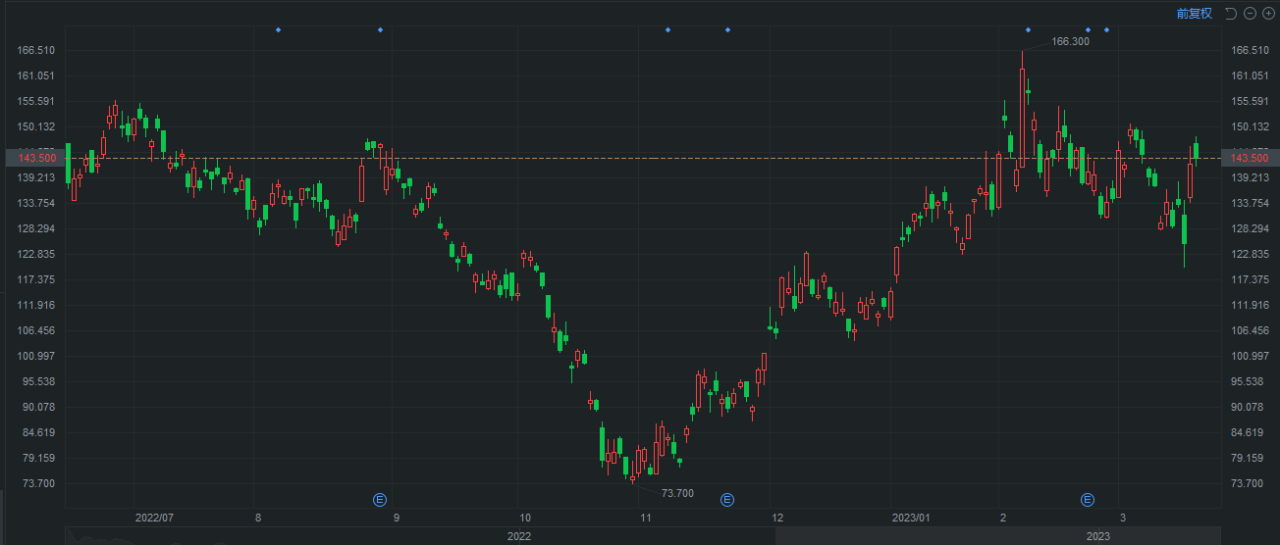Click the E event marker in late February 2023
The width and height of the screenshot is (1280, 545).
click(1087, 499)
